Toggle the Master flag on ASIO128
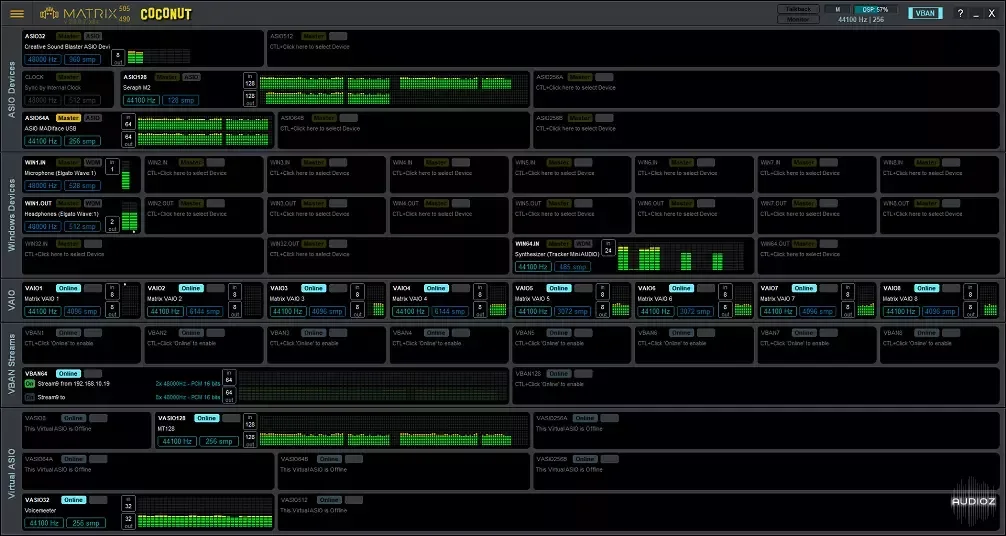Viewport: 1006px width, 536px height. coord(167,77)
